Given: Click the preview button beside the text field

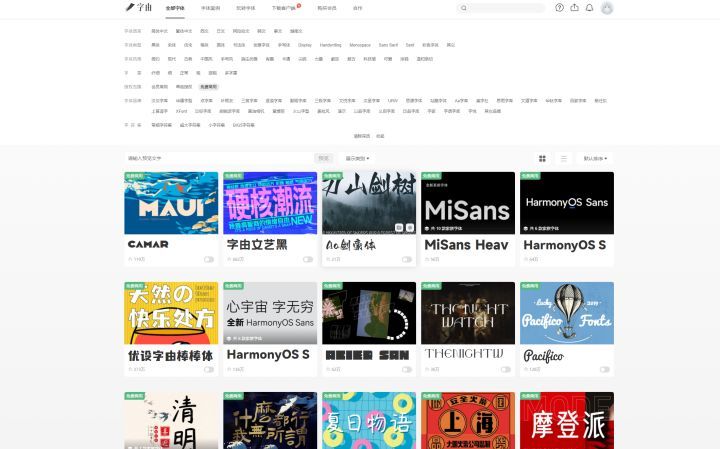Looking at the screenshot, I should pos(324,158).
